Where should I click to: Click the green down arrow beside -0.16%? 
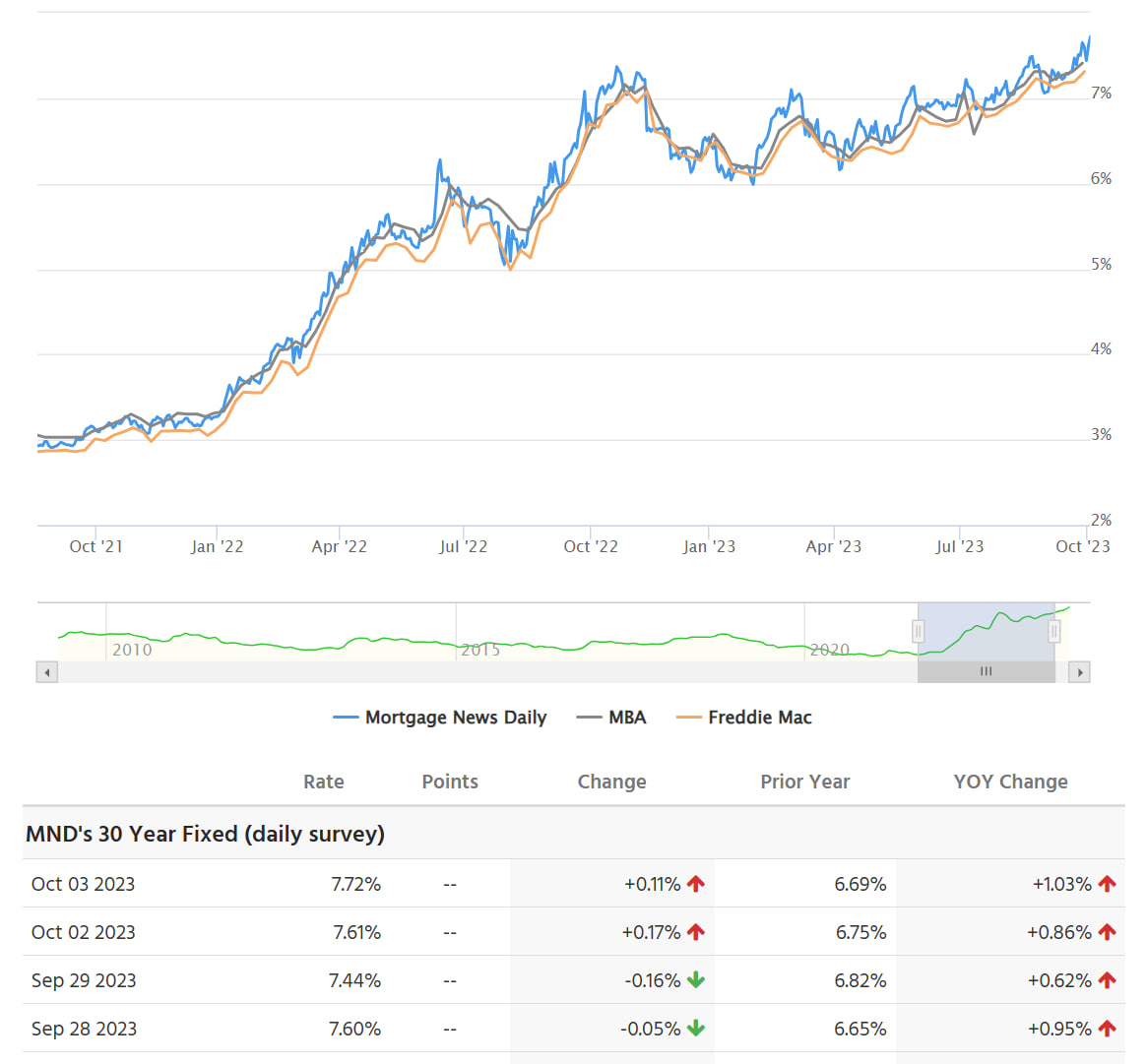[x=696, y=980]
